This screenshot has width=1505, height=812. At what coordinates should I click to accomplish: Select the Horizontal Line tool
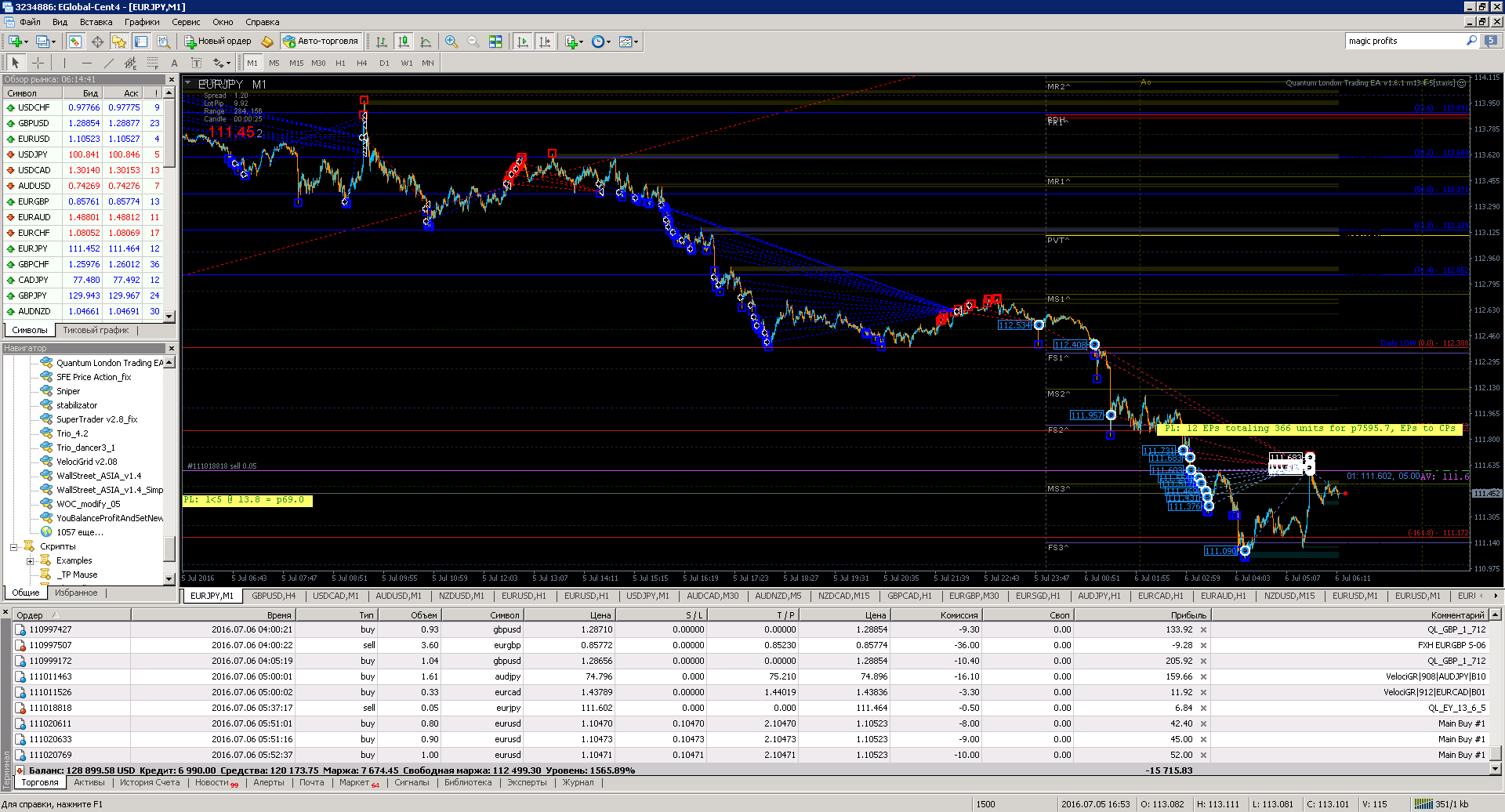click(x=86, y=63)
